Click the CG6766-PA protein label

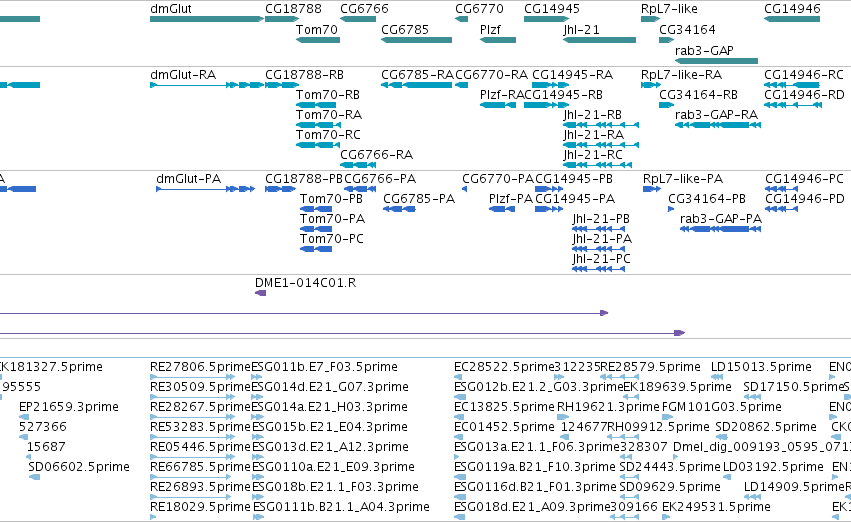point(380,179)
